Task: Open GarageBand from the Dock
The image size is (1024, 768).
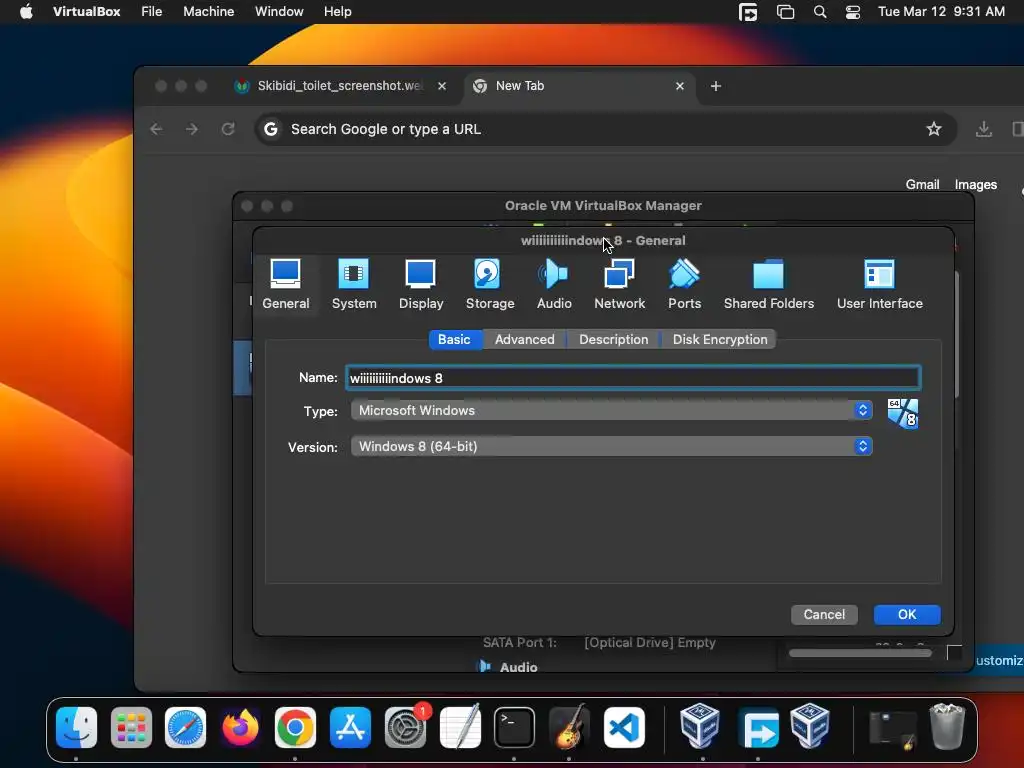Action: (569, 728)
